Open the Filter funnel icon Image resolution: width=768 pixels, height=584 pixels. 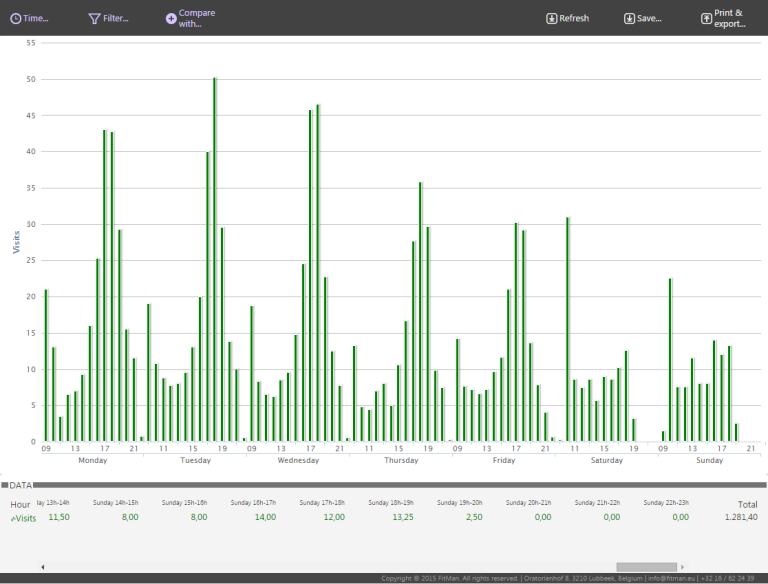point(94,19)
